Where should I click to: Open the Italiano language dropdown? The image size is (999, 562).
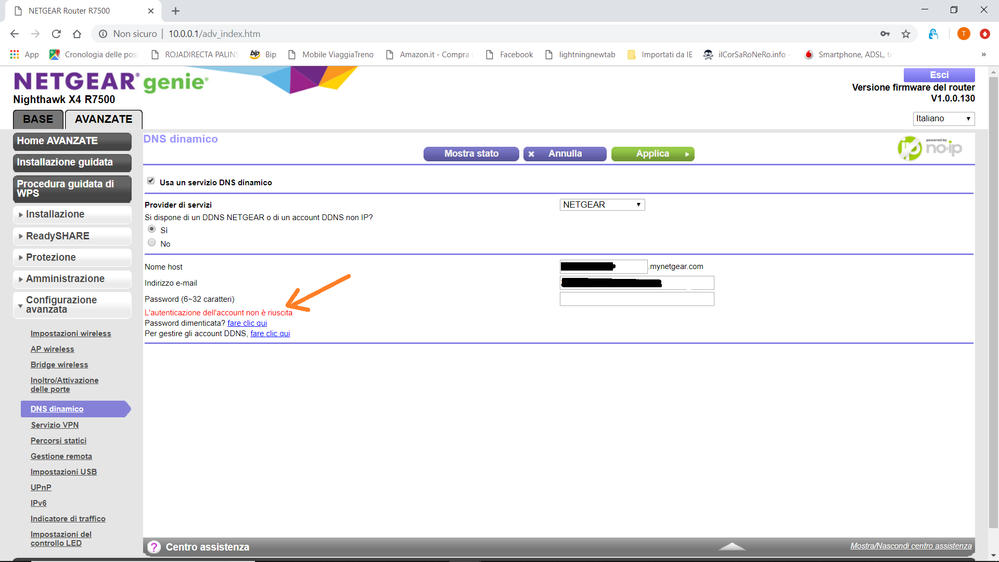(x=943, y=119)
